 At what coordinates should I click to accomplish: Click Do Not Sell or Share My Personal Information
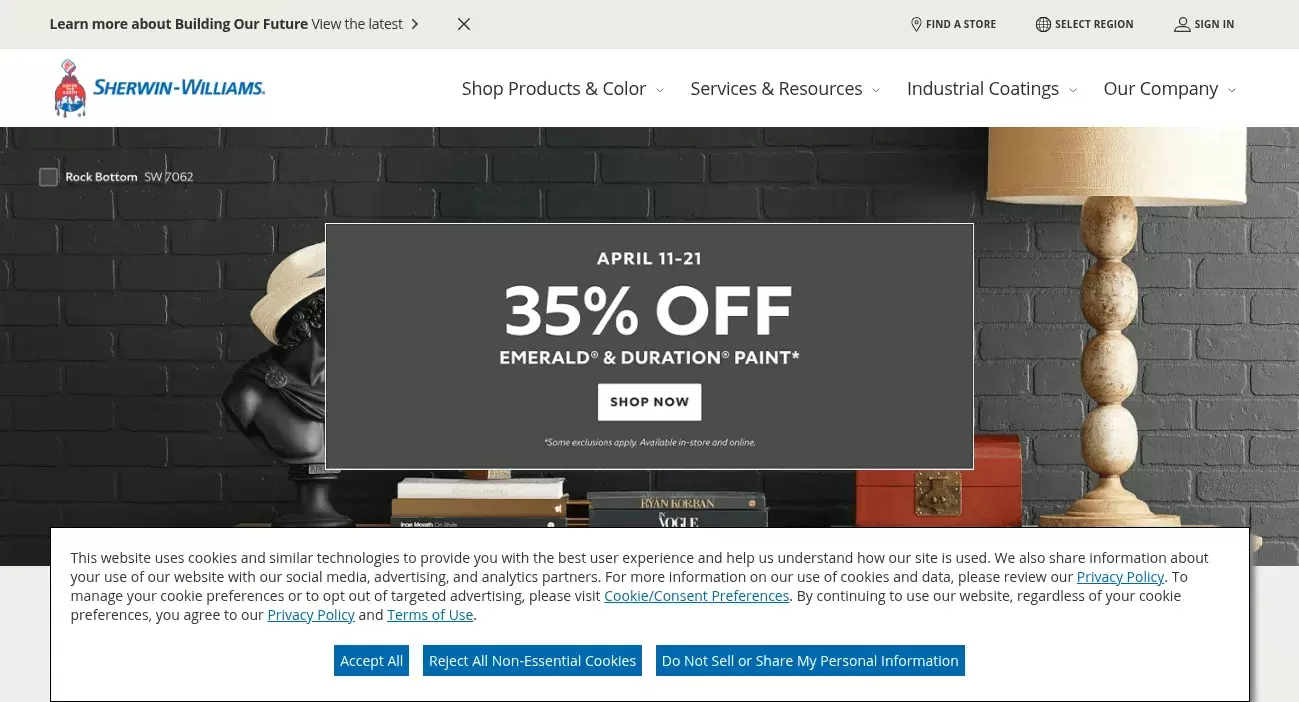click(x=809, y=660)
